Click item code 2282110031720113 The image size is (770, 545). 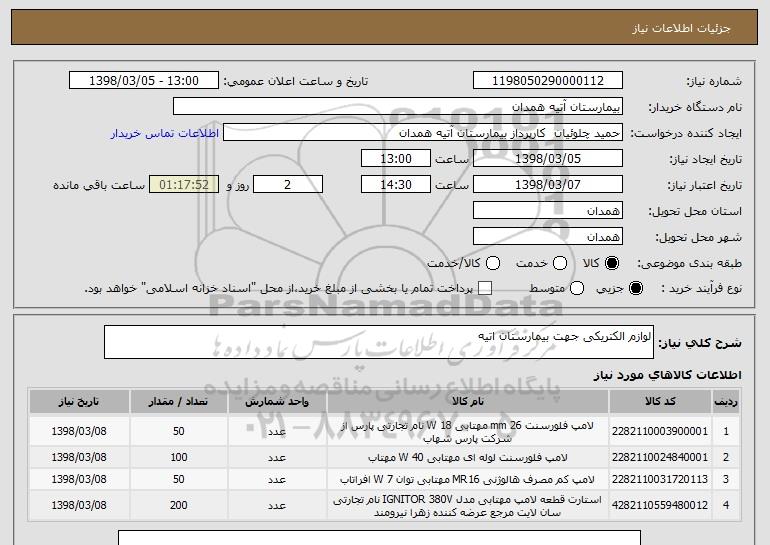tap(660, 479)
